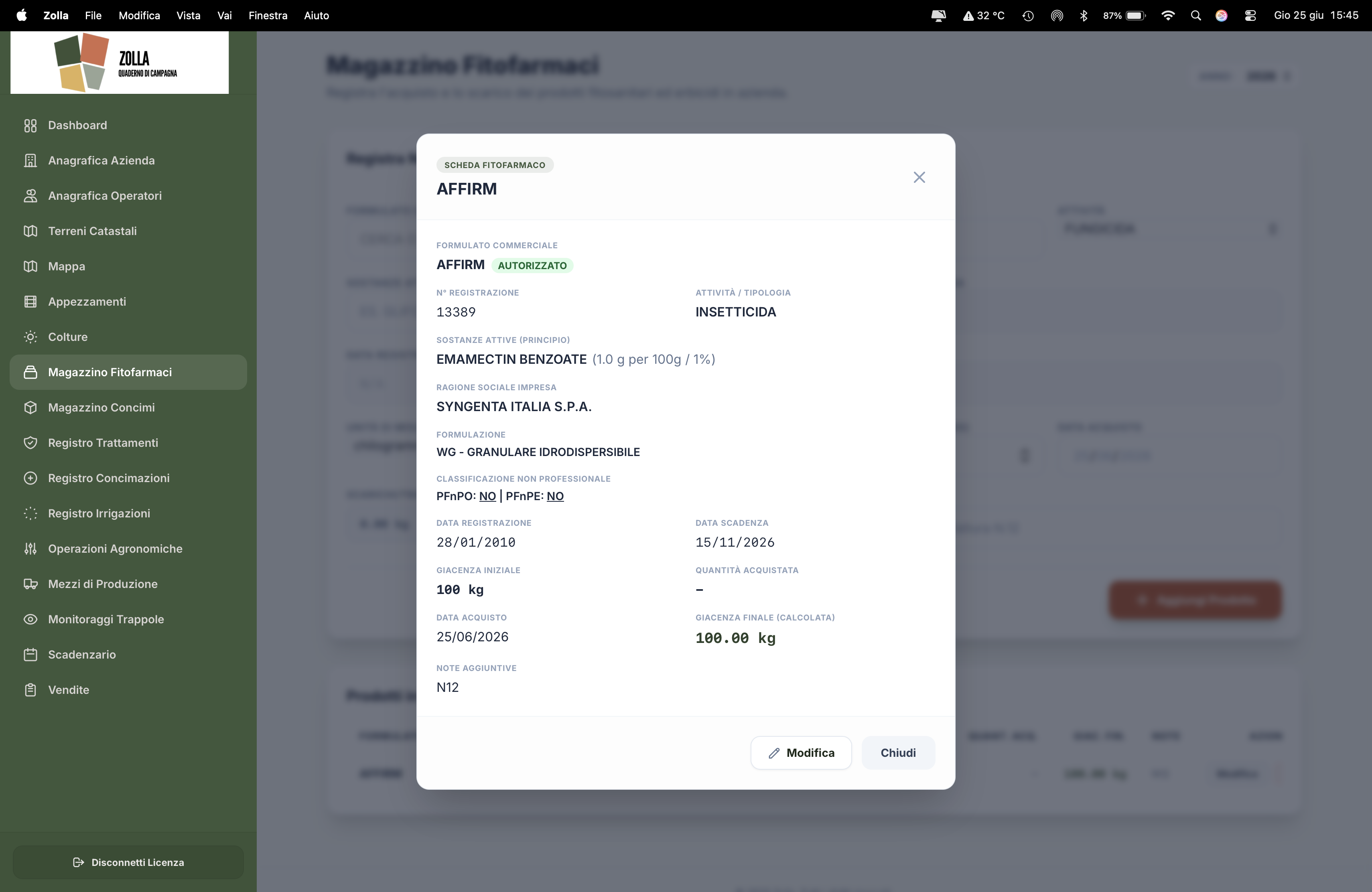
Task: Open the Vendite section
Action: pyautogui.click(x=128, y=690)
